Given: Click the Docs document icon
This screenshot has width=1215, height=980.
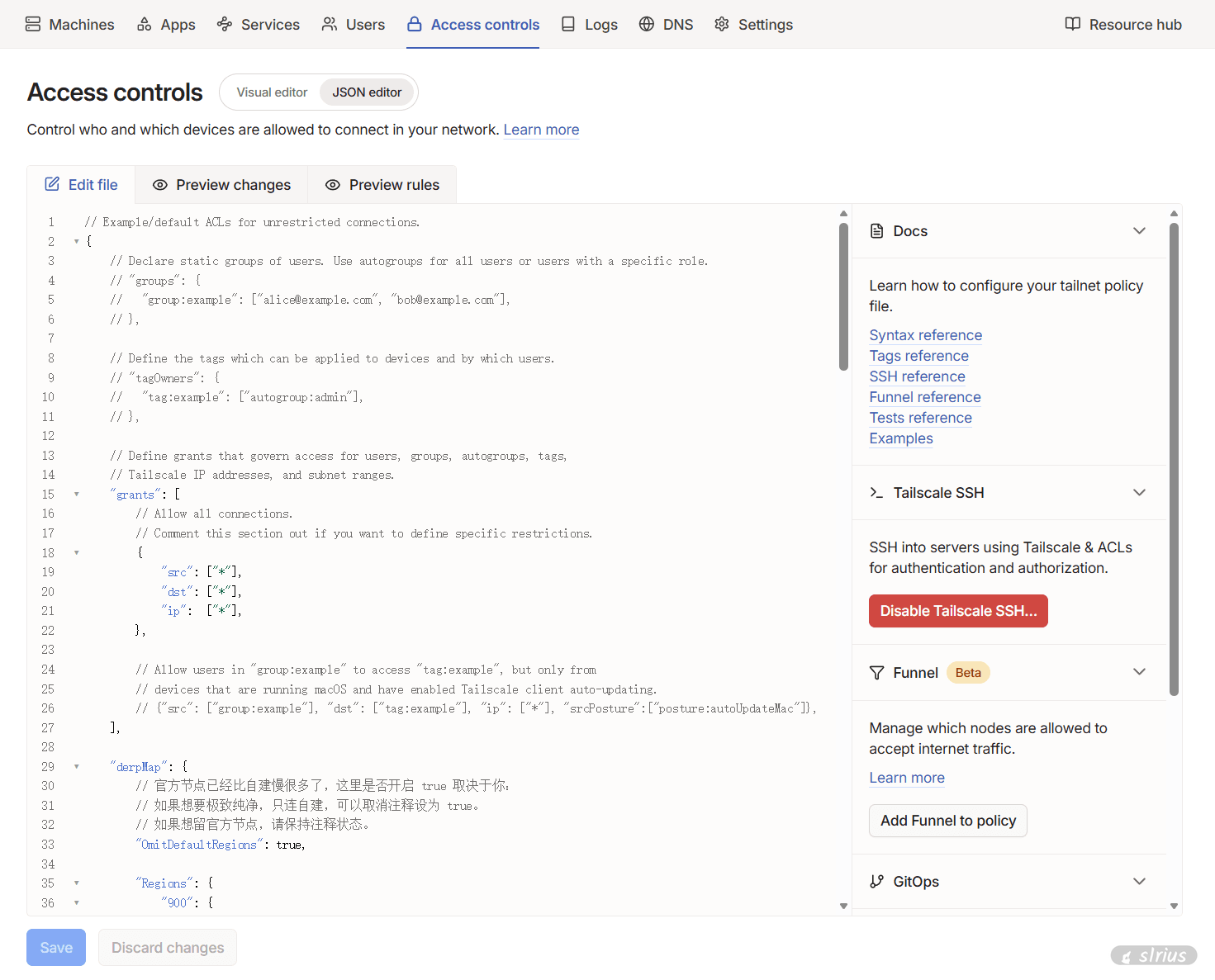Looking at the screenshot, I should click(877, 231).
